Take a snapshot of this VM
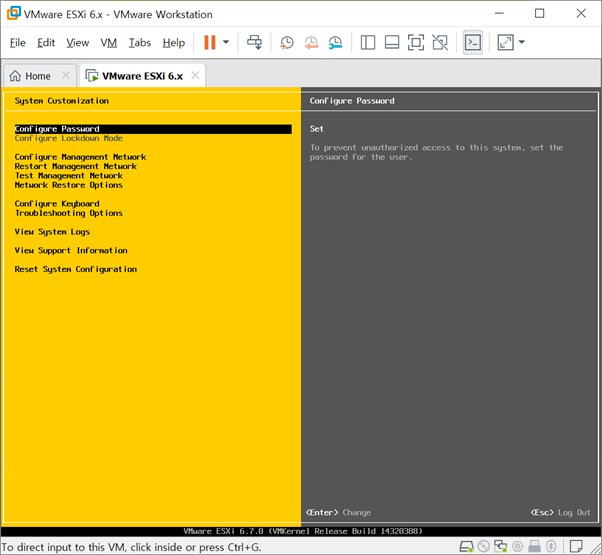This screenshot has width=602, height=555. click(286, 43)
